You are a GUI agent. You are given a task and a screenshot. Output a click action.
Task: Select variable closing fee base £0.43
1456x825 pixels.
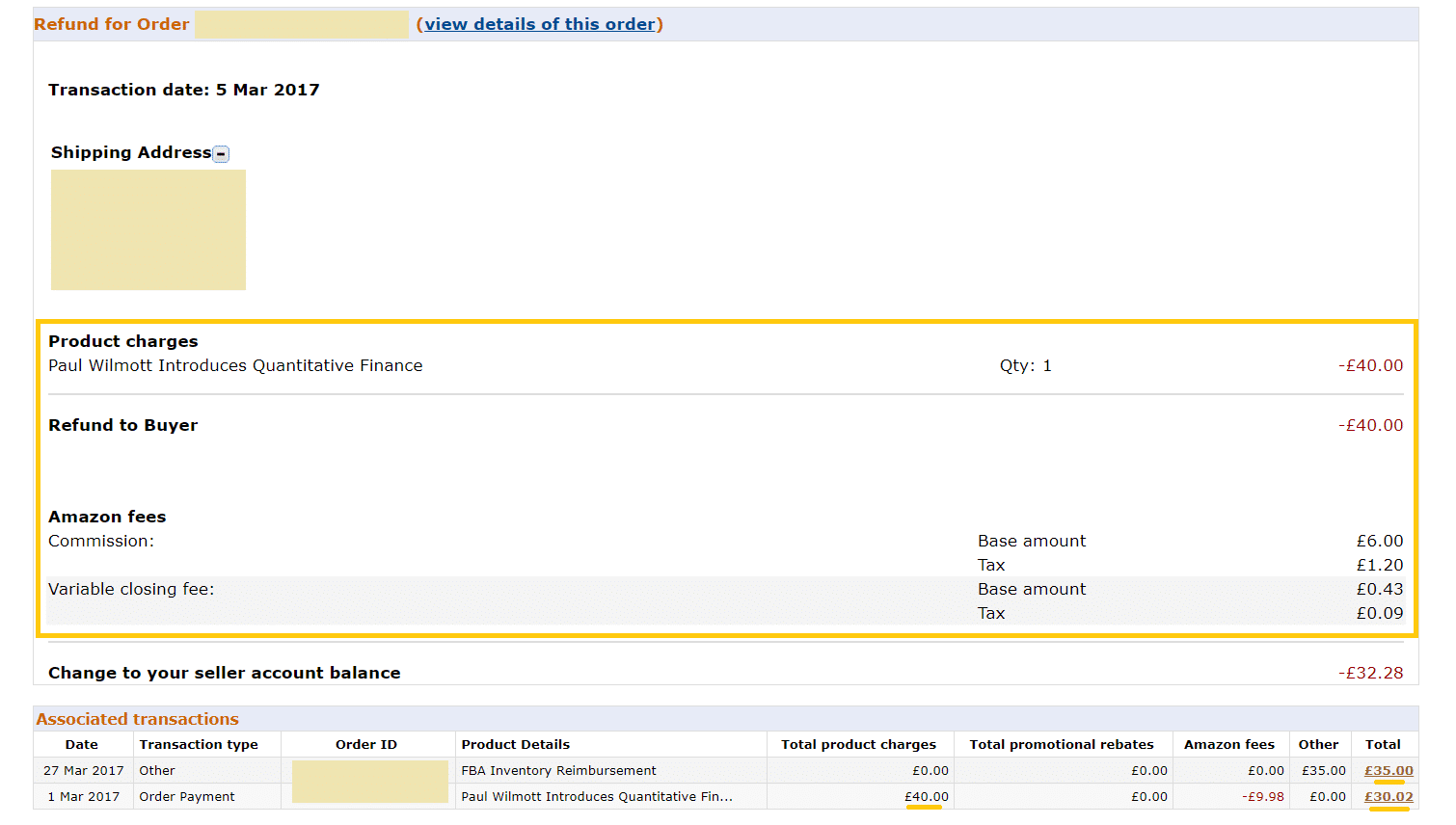click(1380, 589)
